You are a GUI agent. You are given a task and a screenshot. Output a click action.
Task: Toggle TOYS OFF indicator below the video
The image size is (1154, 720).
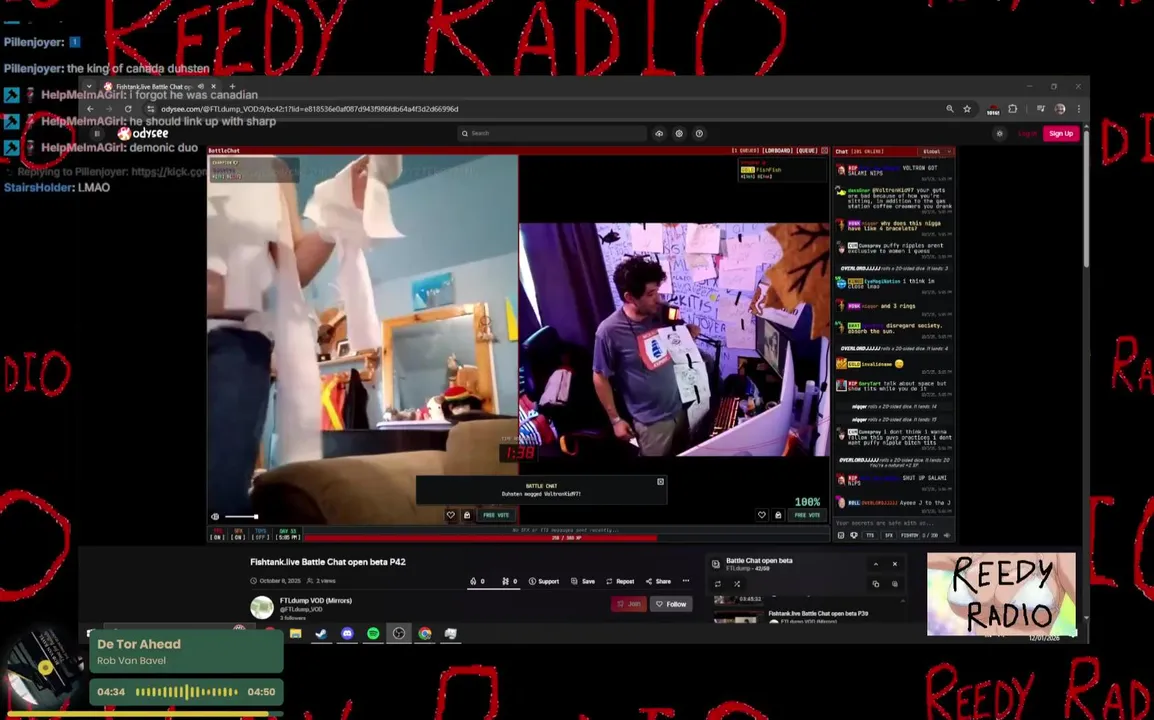point(261,534)
